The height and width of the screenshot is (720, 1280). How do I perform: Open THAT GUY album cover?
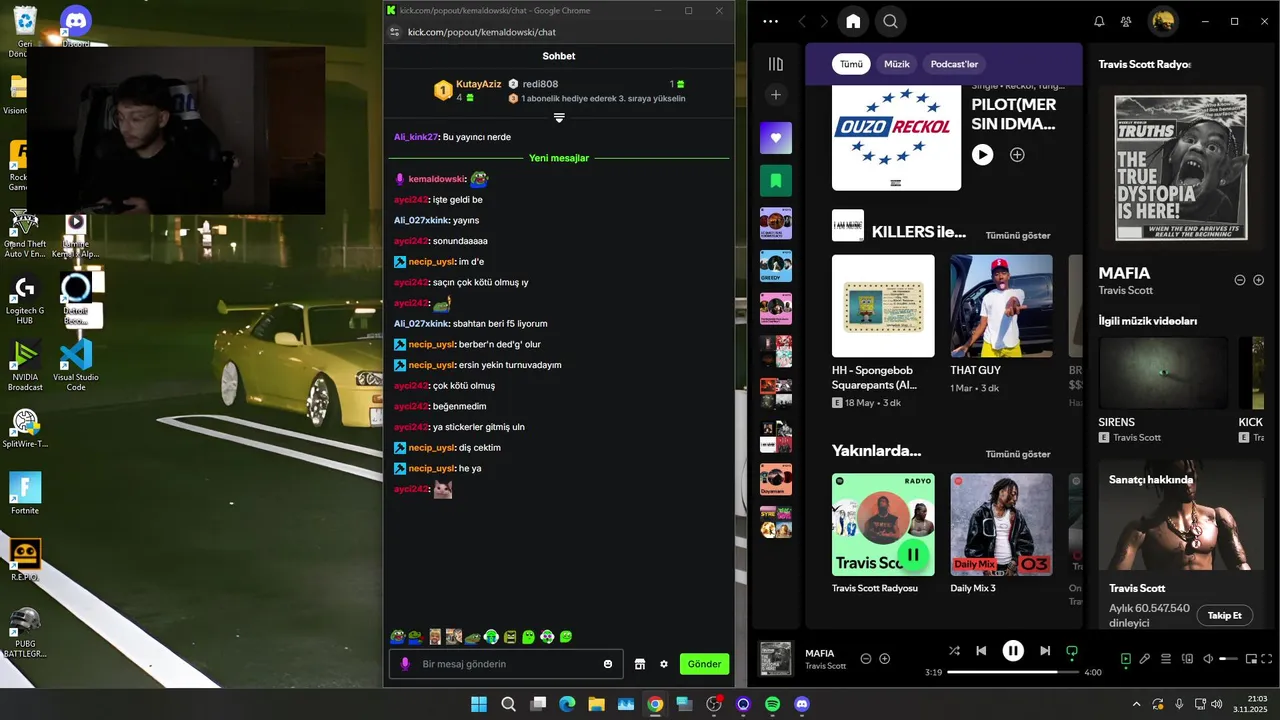(1001, 306)
